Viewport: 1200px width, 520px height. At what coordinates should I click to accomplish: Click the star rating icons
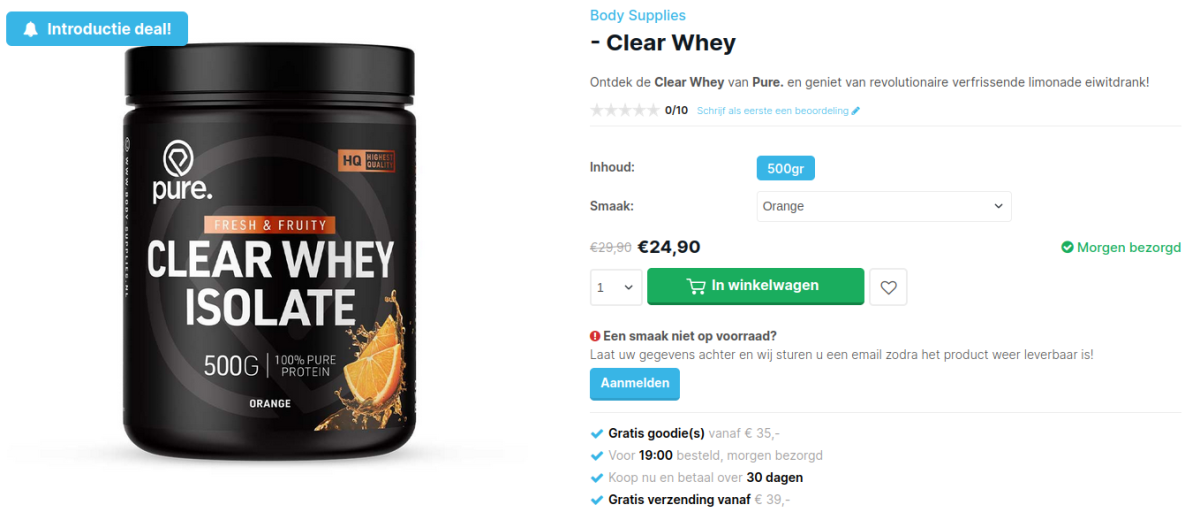625,110
